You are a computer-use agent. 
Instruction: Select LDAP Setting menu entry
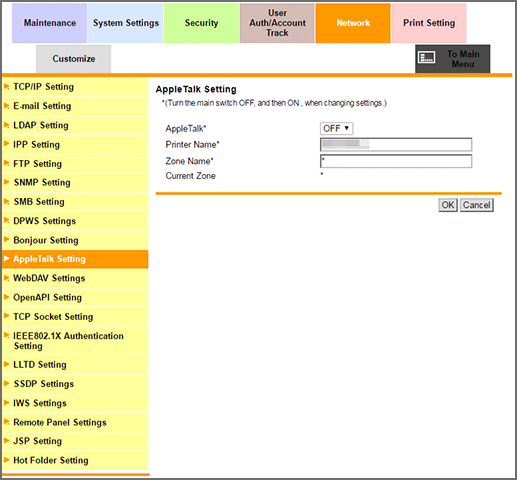[75, 125]
